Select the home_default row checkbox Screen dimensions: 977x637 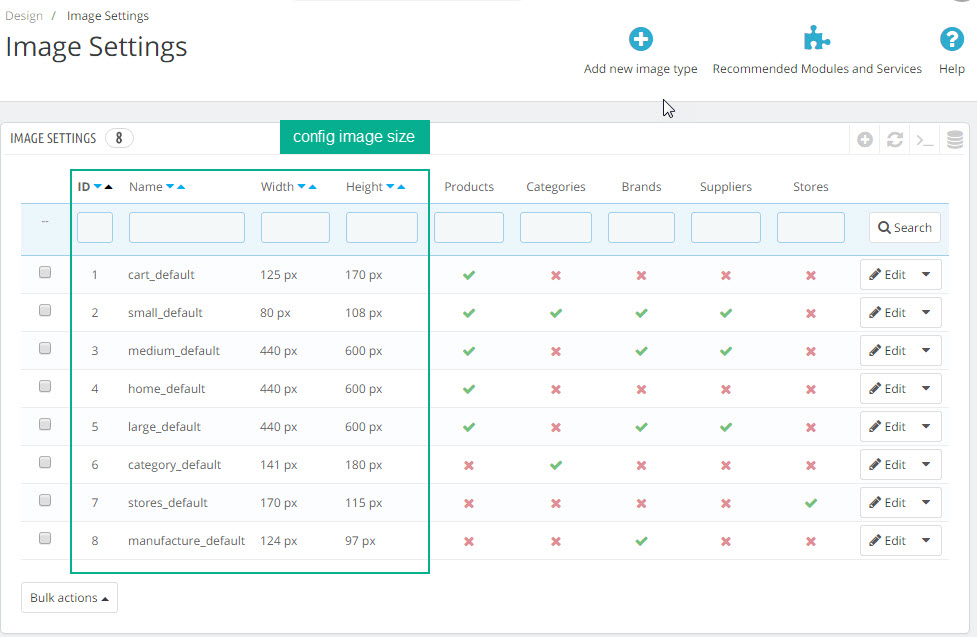point(45,386)
